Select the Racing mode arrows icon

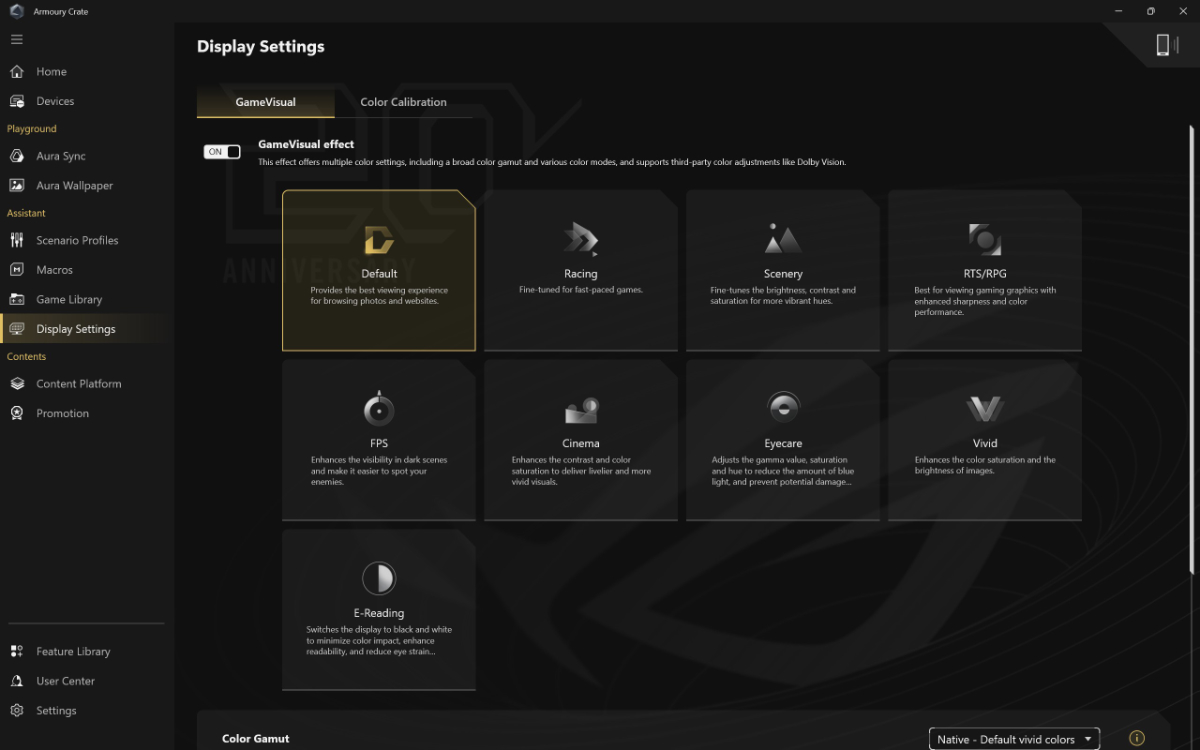tap(580, 240)
